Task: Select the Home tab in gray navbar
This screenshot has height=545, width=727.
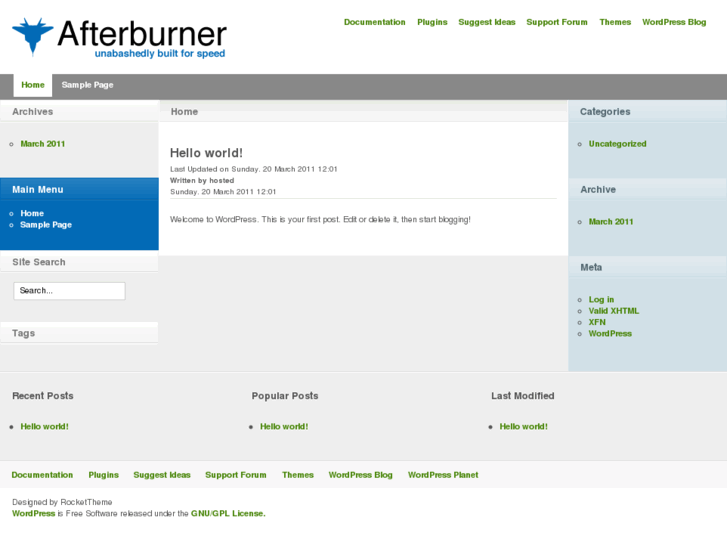Action: coord(32,85)
